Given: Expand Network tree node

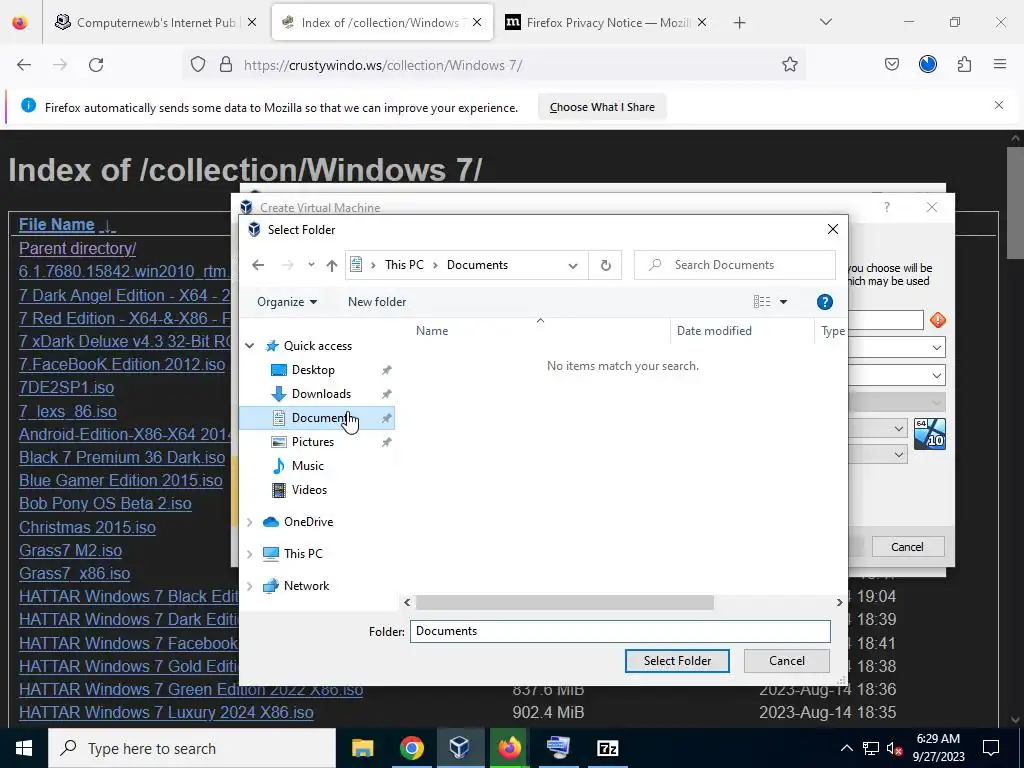Looking at the screenshot, I should [x=249, y=586].
